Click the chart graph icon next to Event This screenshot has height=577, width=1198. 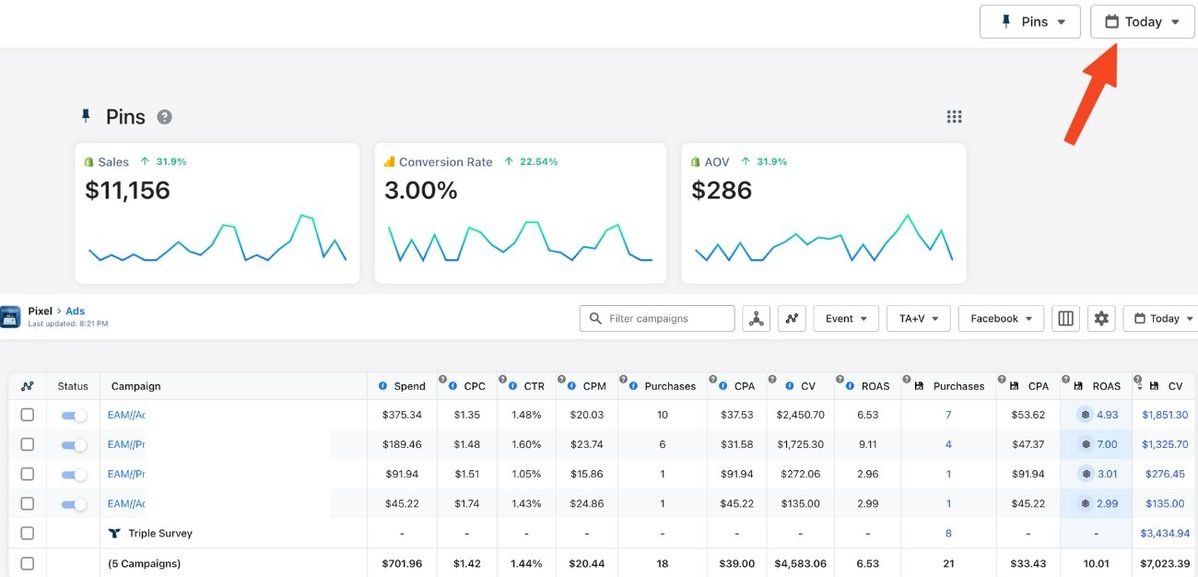coord(792,319)
